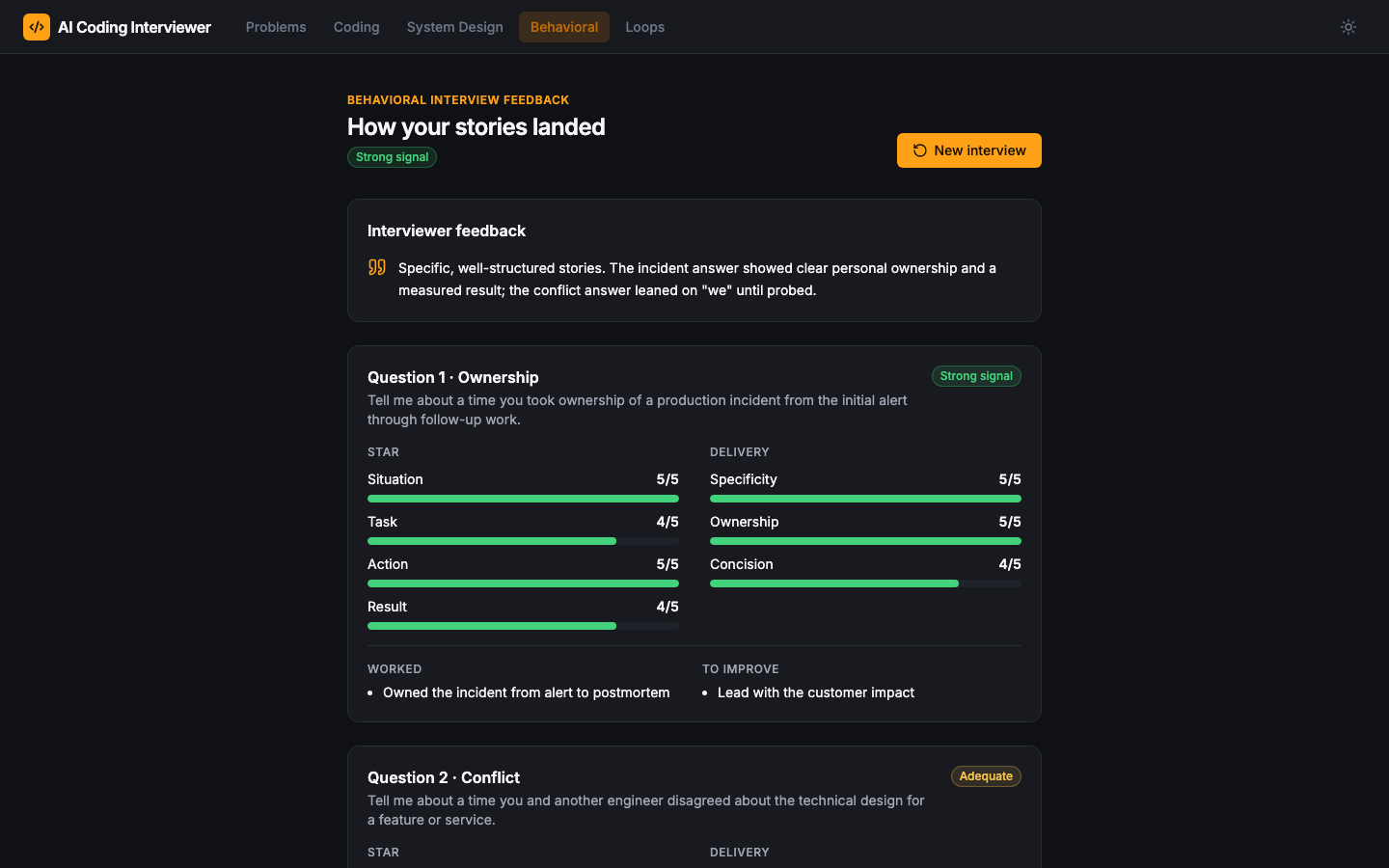Screen dimensions: 1389x868
Task: Open the Loops tab
Action: click(x=645, y=27)
